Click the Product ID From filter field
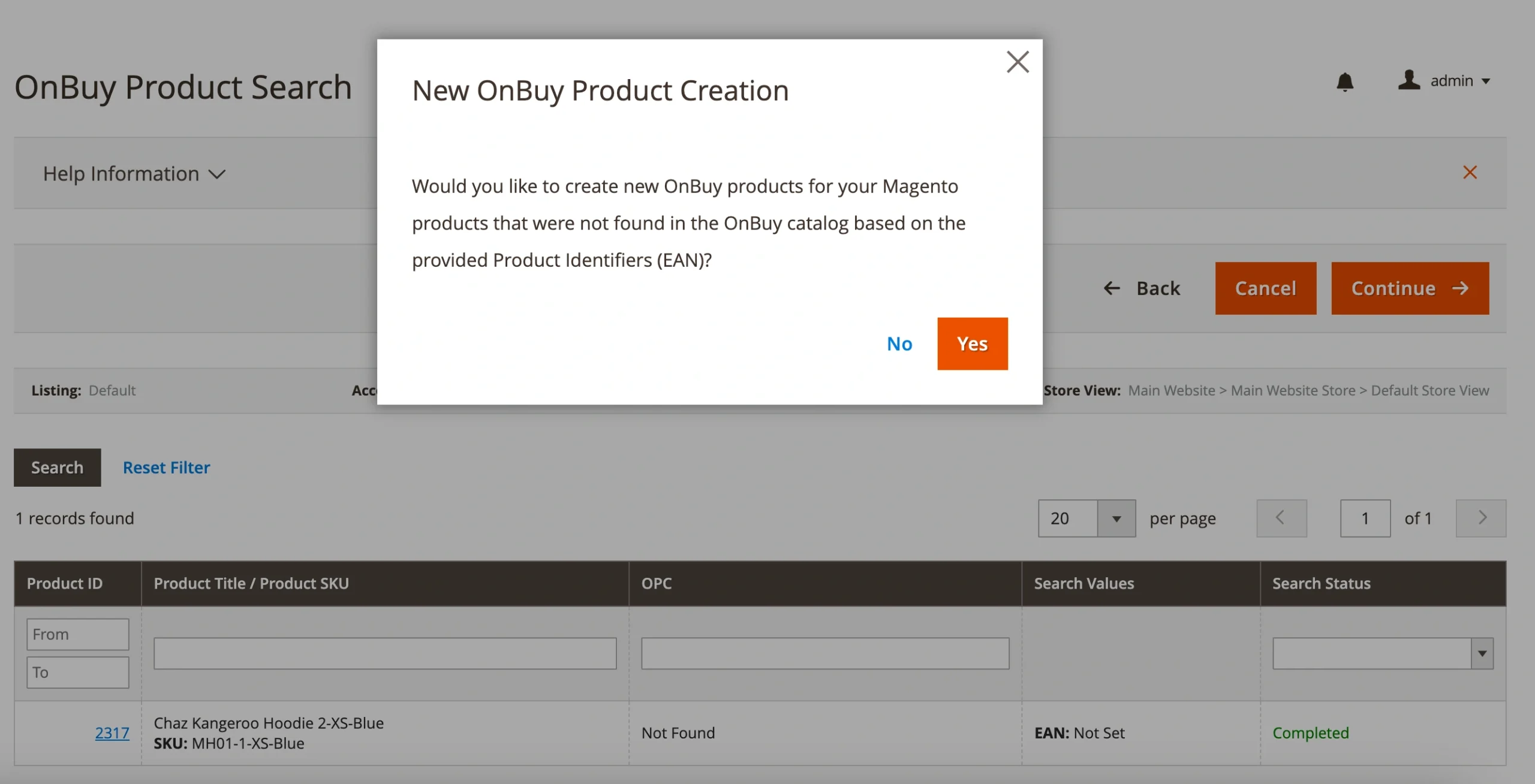The width and height of the screenshot is (1535, 784). [77, 634]
